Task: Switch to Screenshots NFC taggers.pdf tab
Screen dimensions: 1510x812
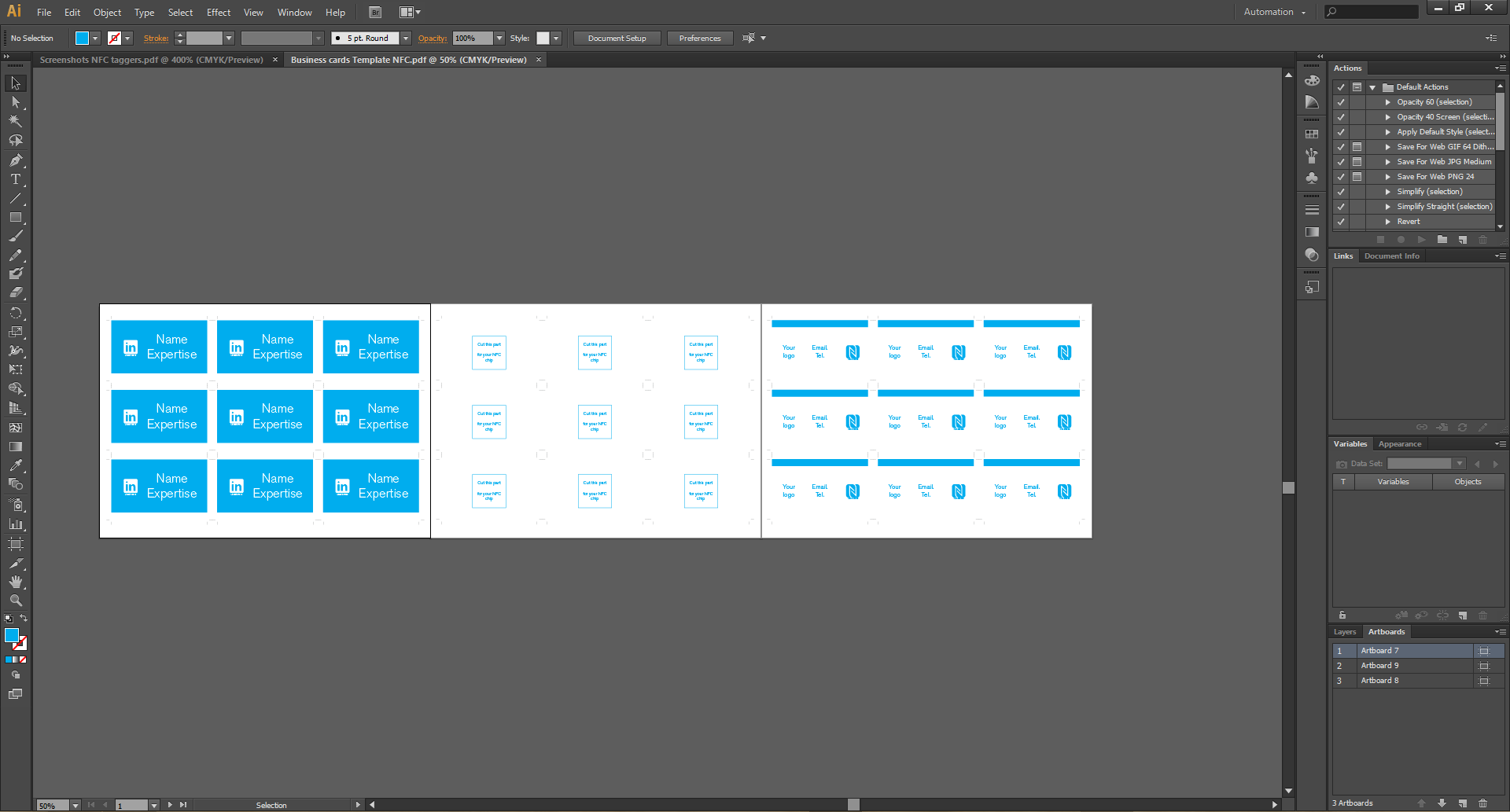Action: click(x=152, y=60)
